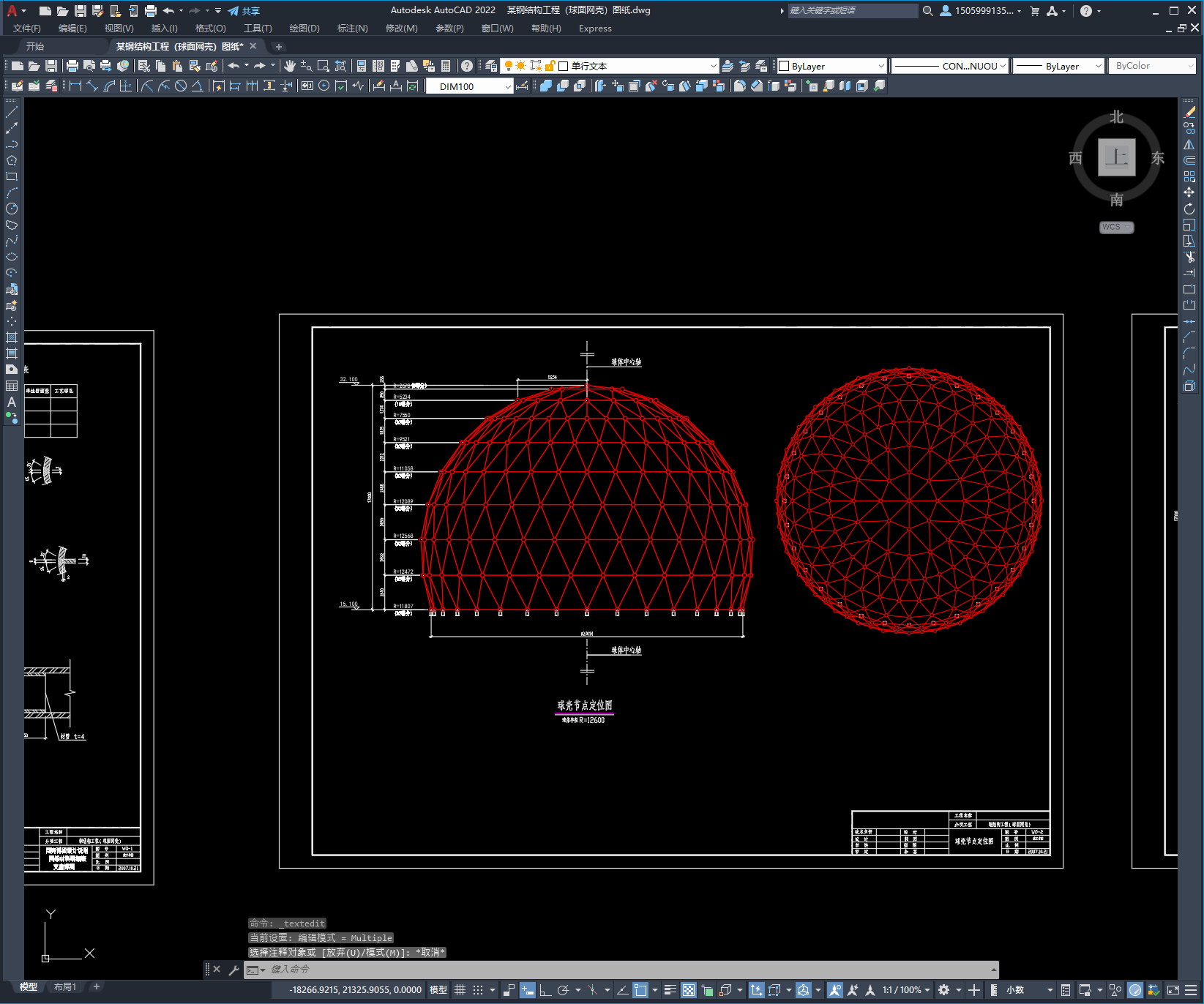This screenshot has width=1204, height=1004.
Task: Click the search magnifier icon
Action: (928, 11)
